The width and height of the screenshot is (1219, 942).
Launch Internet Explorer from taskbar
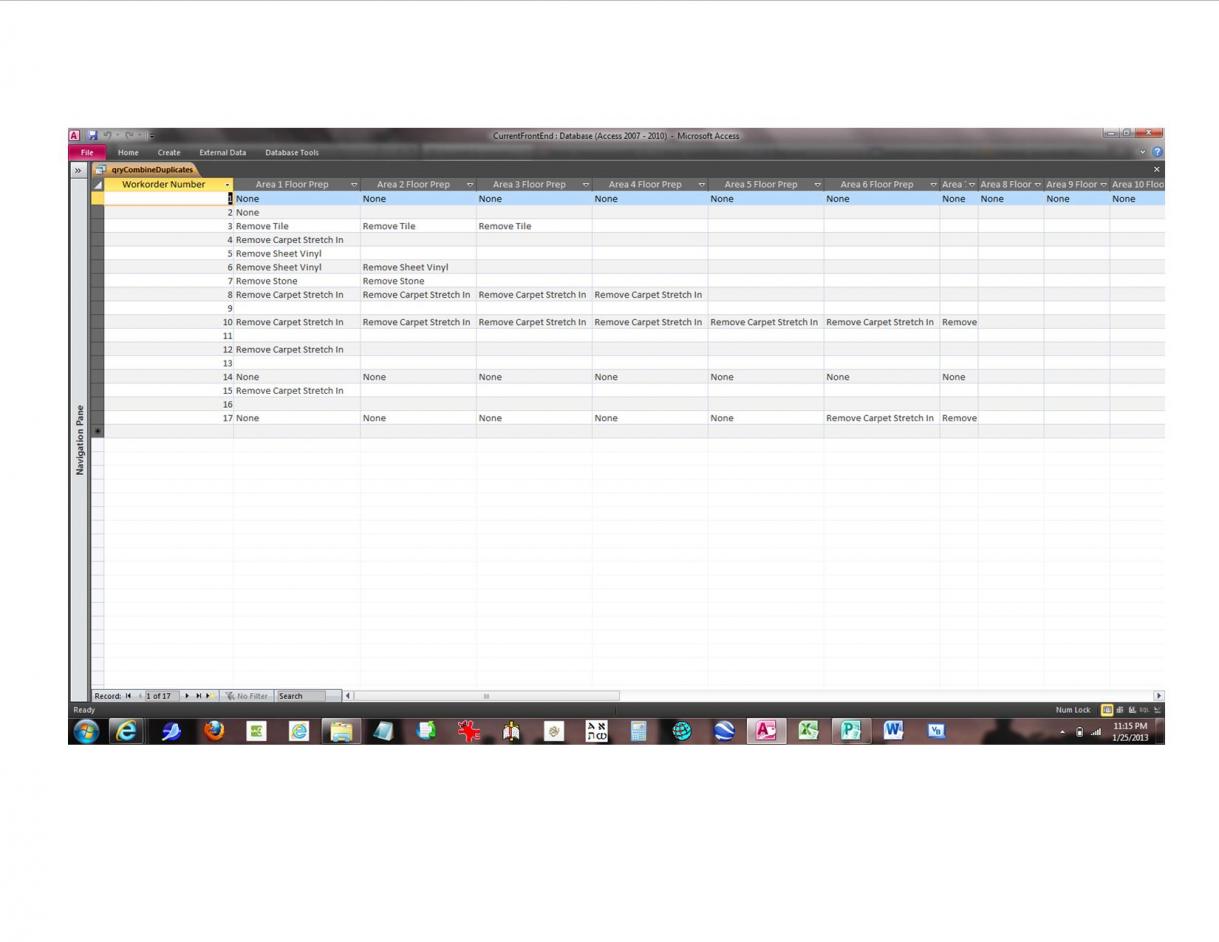click(x=126, y=731)
